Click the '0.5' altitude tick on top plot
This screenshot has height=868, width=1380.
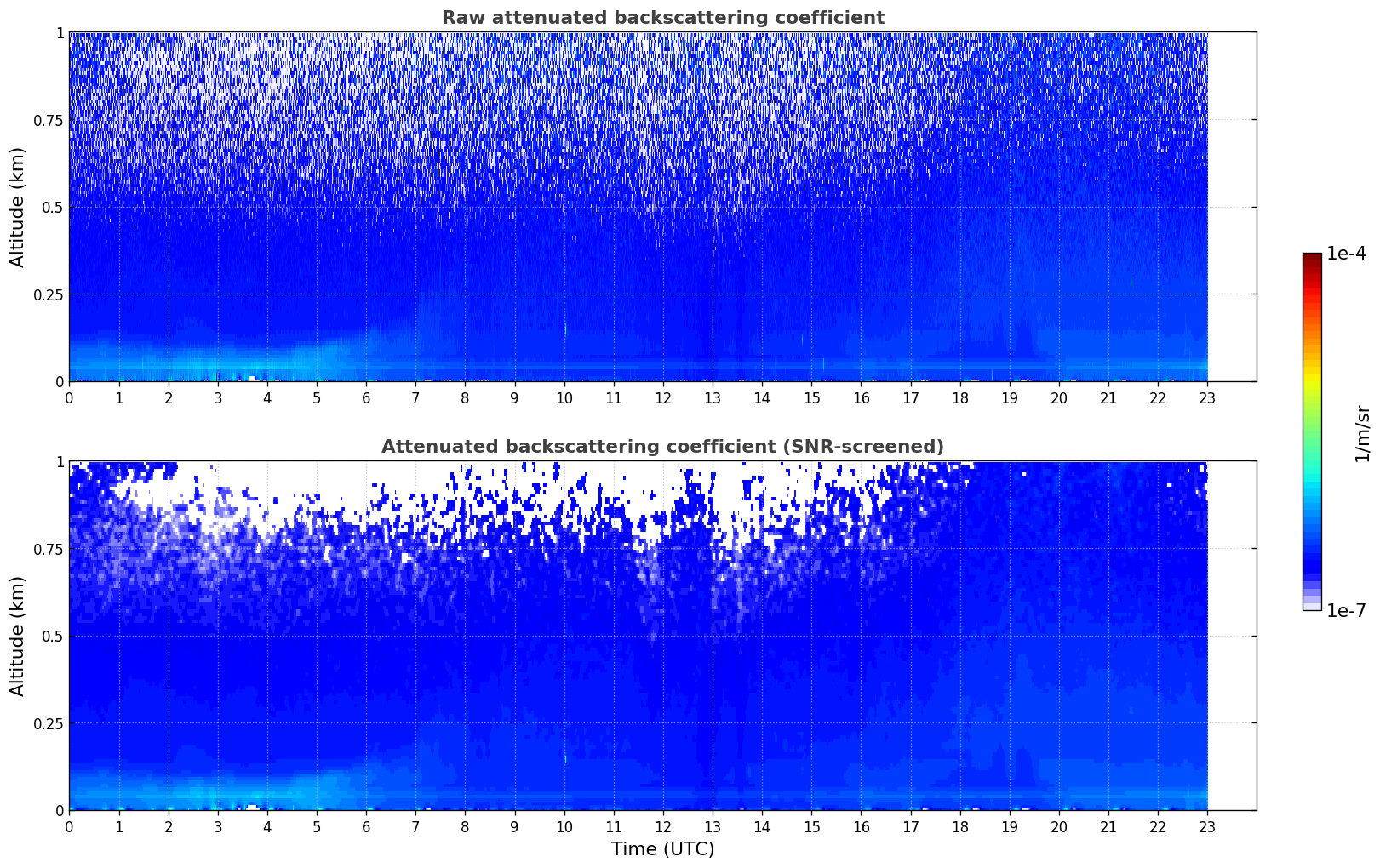click(x=50, y=207)
